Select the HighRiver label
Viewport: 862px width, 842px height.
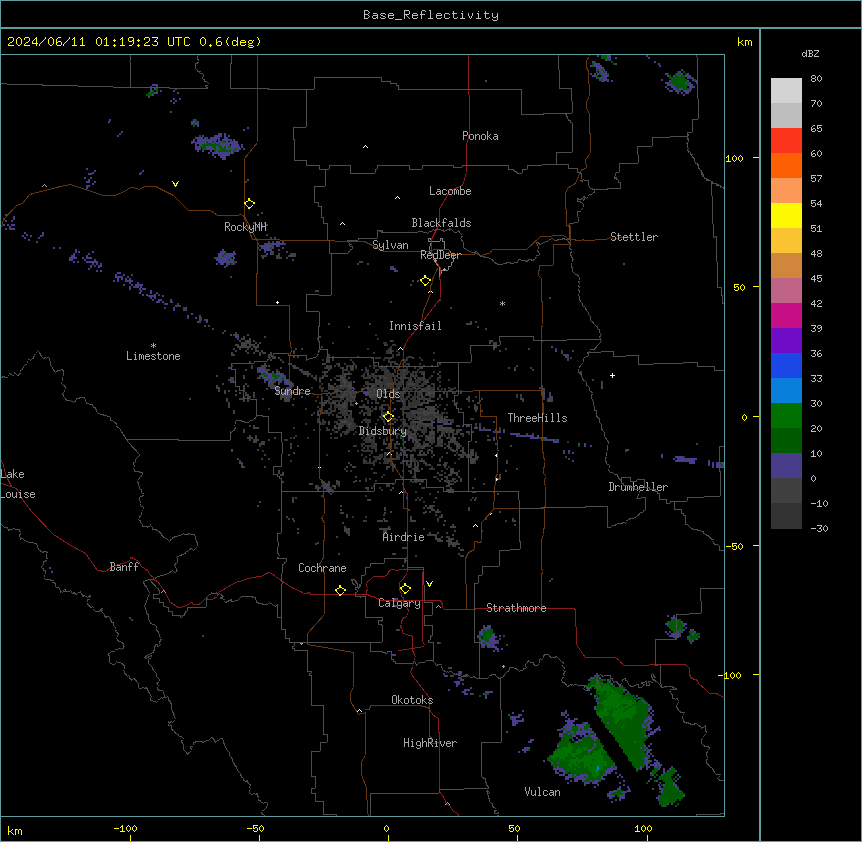(430, 743)
